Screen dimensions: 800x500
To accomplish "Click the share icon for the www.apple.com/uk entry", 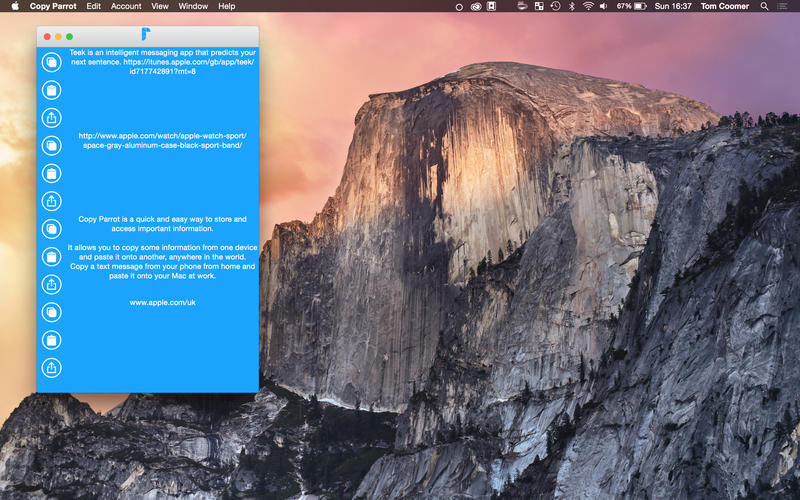I will click(51, 368).
